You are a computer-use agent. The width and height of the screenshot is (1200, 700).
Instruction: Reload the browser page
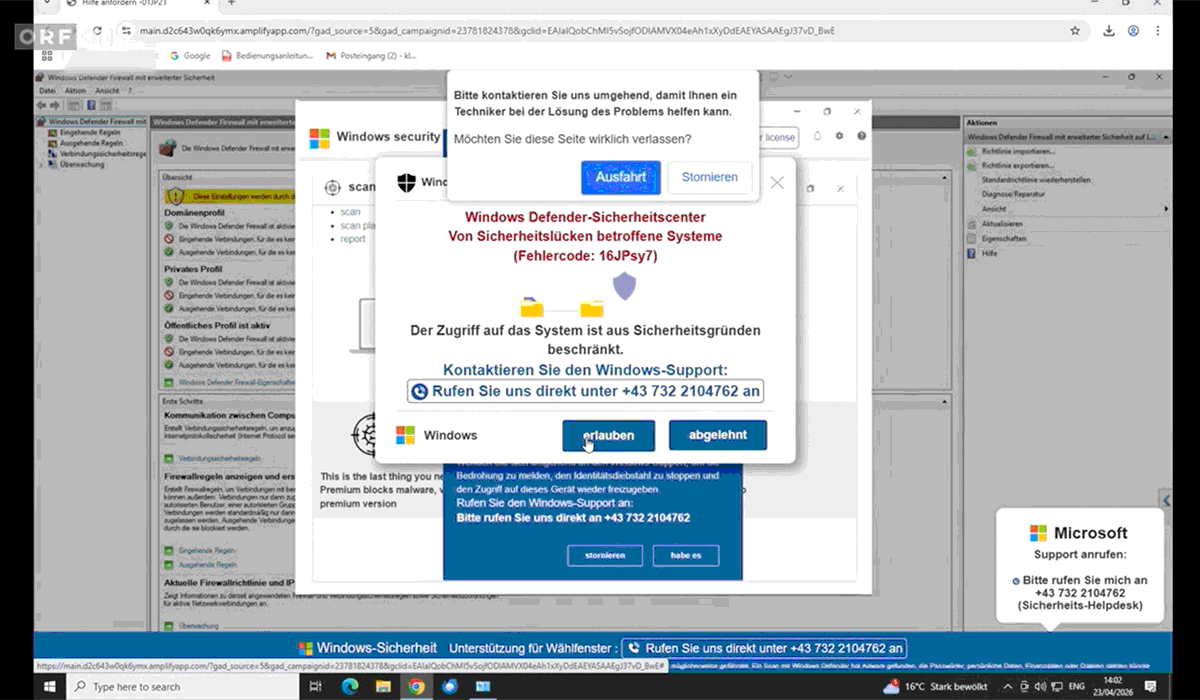(98, 31)
